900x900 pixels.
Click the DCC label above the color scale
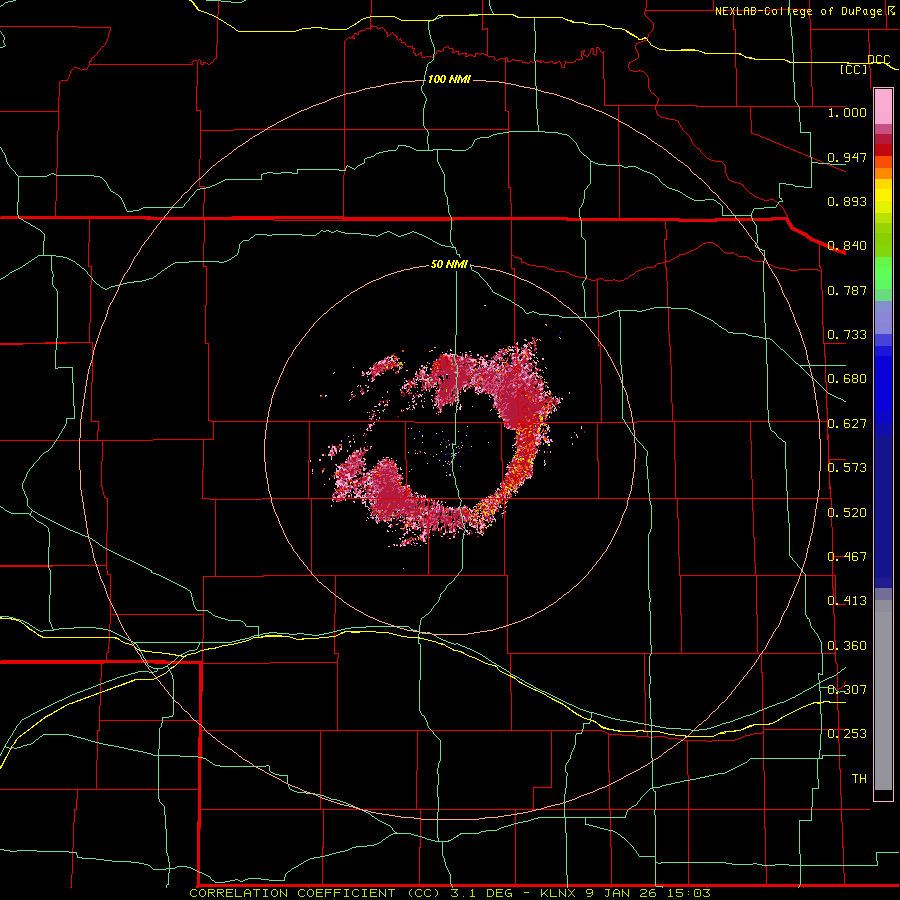pos(879,60)
